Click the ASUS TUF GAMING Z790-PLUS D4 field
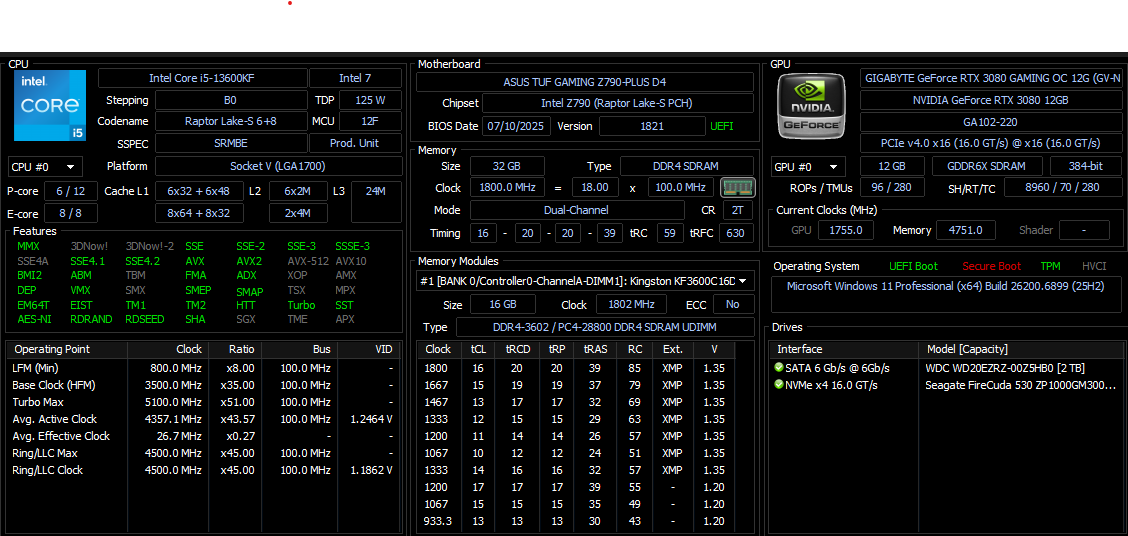The image size is (1128, 536). click(584, 82)
